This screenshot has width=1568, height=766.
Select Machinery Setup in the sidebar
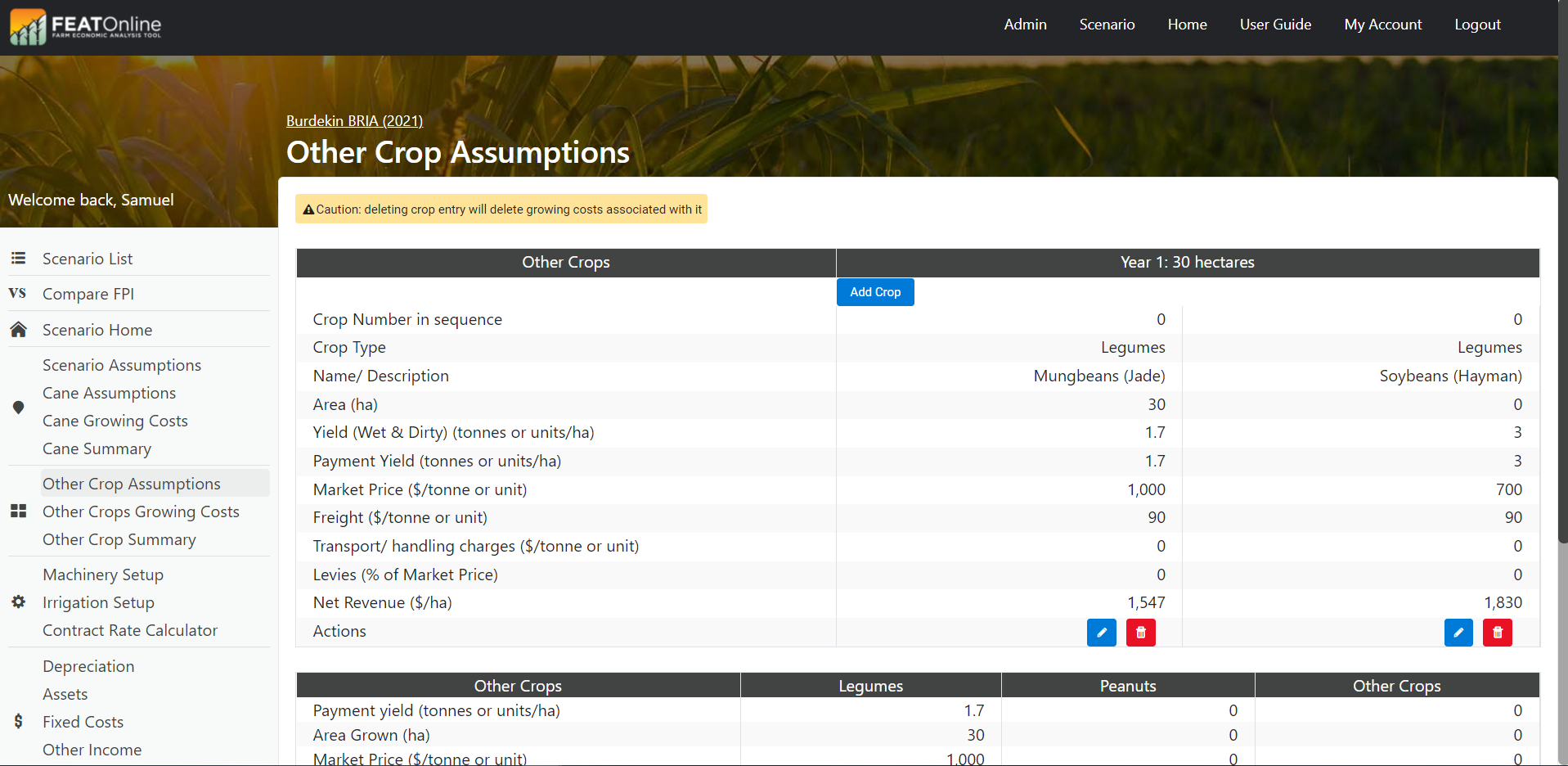103,574
